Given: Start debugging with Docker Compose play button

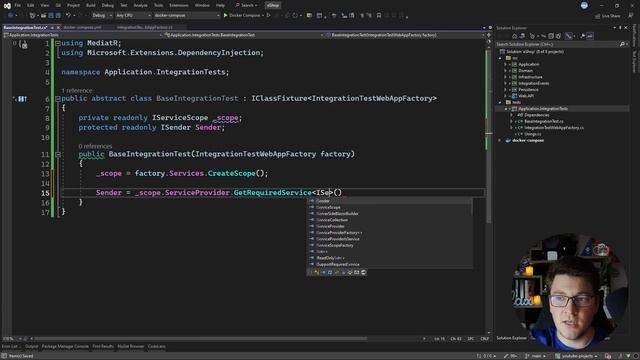Looking at the screenshot, I should pos(225,16).
